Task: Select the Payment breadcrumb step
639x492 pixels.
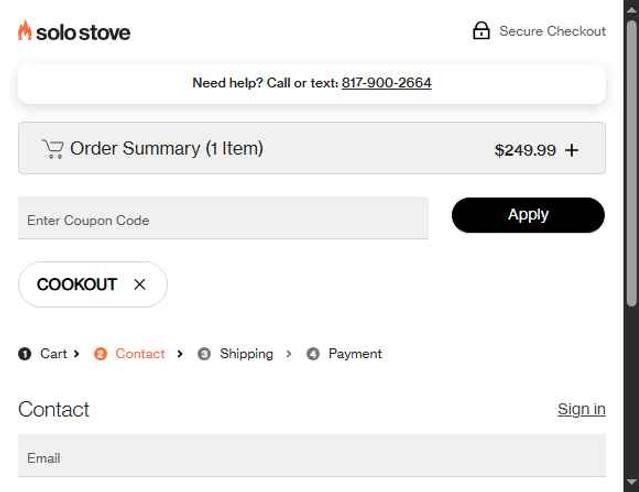Action: tap(355, 354)
